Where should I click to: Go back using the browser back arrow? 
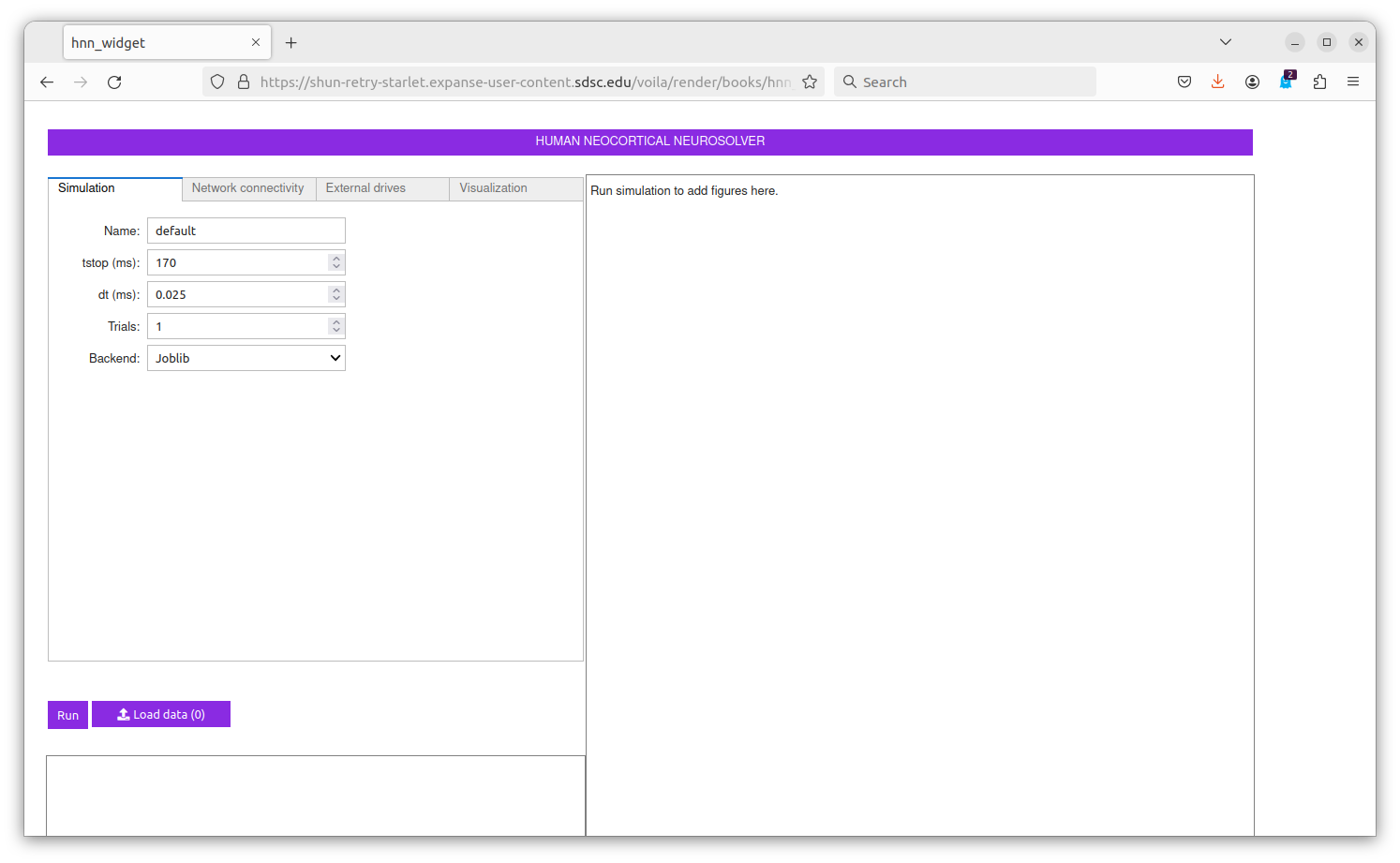[x=47, y=82]
